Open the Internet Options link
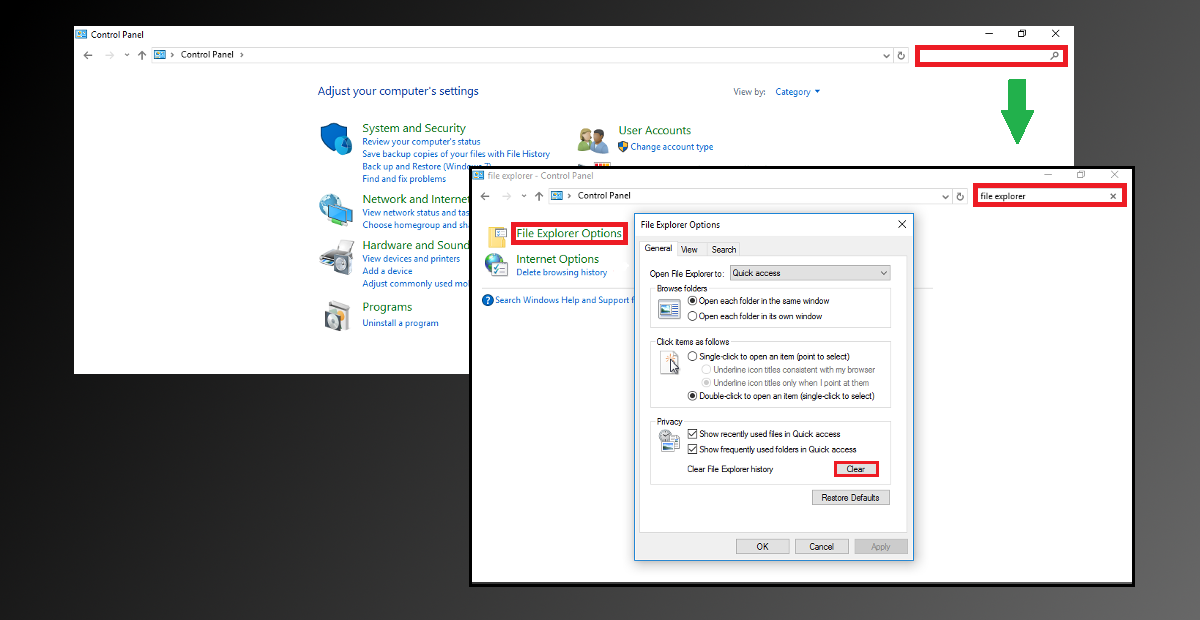1200x620 pixels. [x=558, y=260]
